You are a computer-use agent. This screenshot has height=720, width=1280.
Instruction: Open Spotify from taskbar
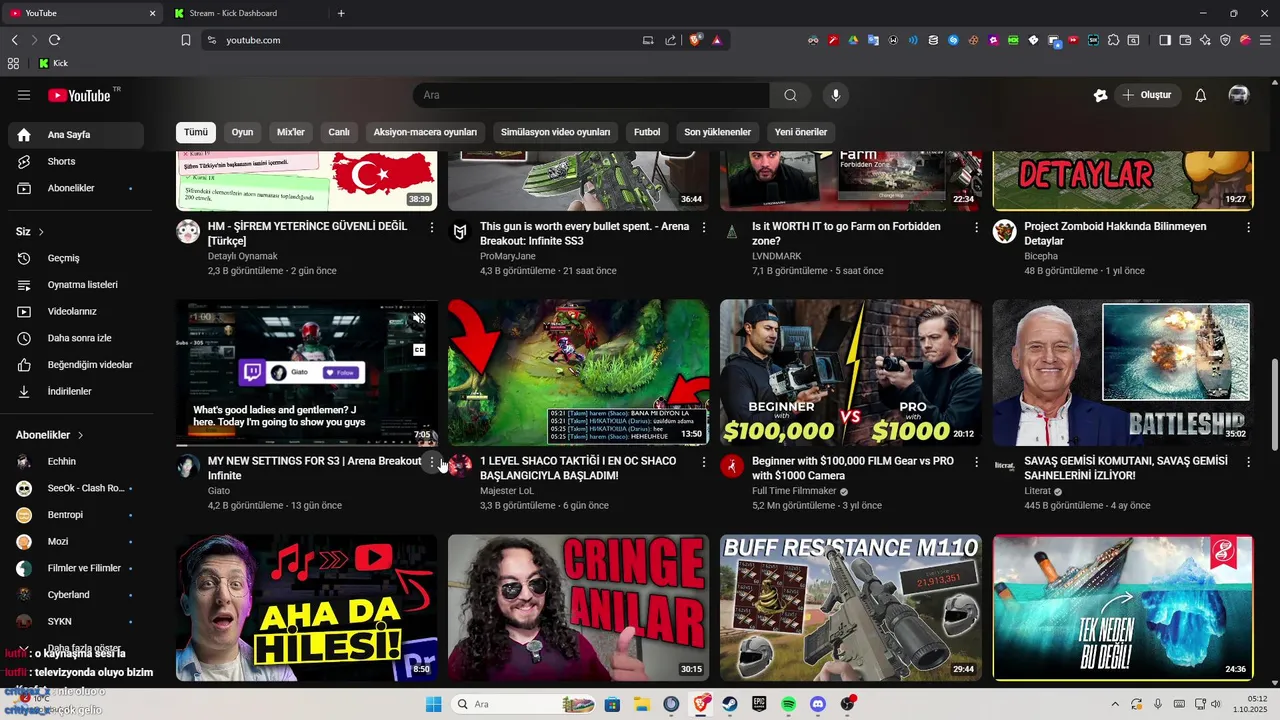pyautogui.click(x=789, y=704)
